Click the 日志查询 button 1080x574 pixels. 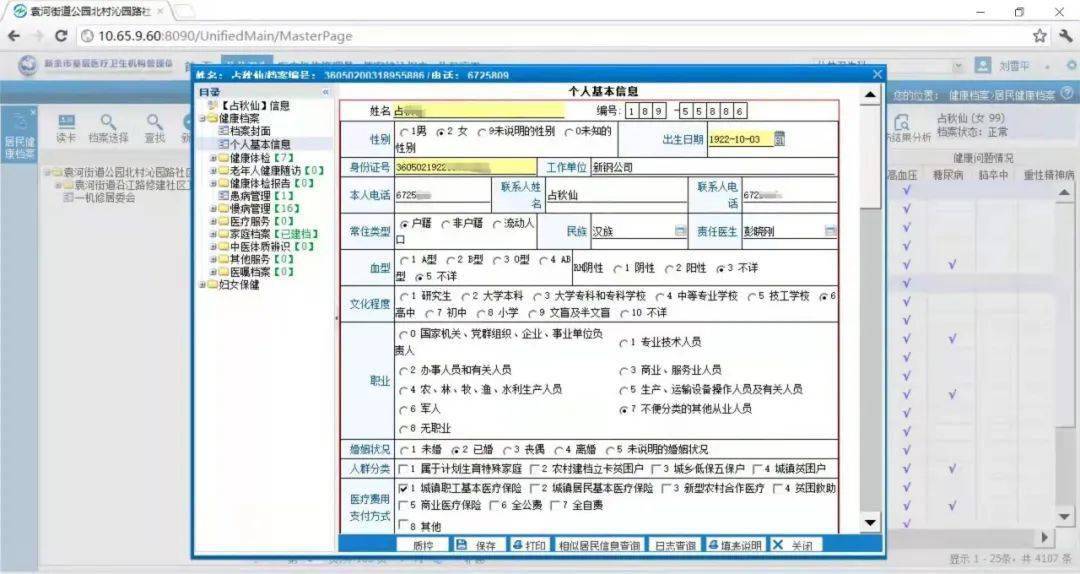pos(675,545)
